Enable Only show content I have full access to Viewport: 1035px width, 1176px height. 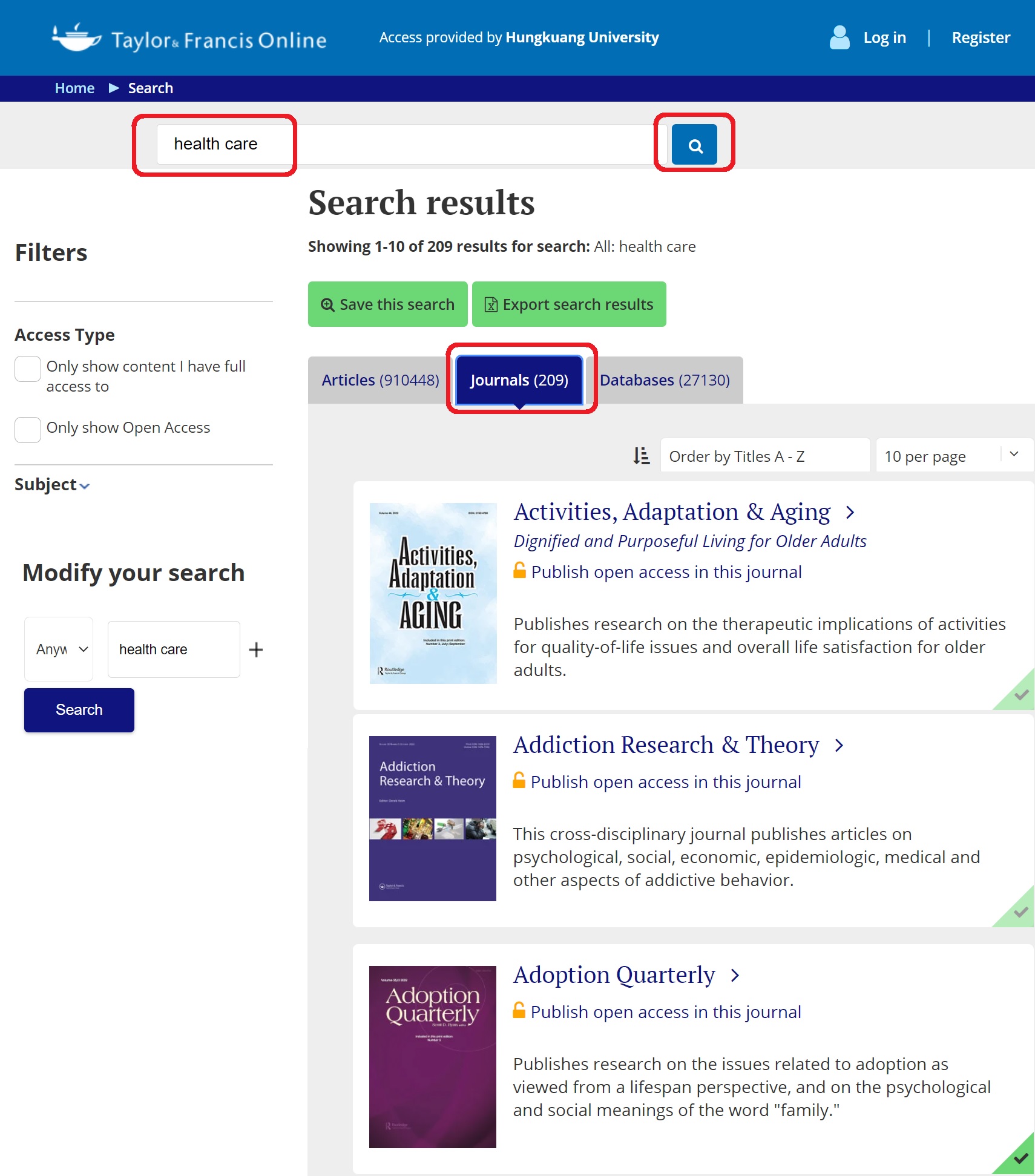28,369
